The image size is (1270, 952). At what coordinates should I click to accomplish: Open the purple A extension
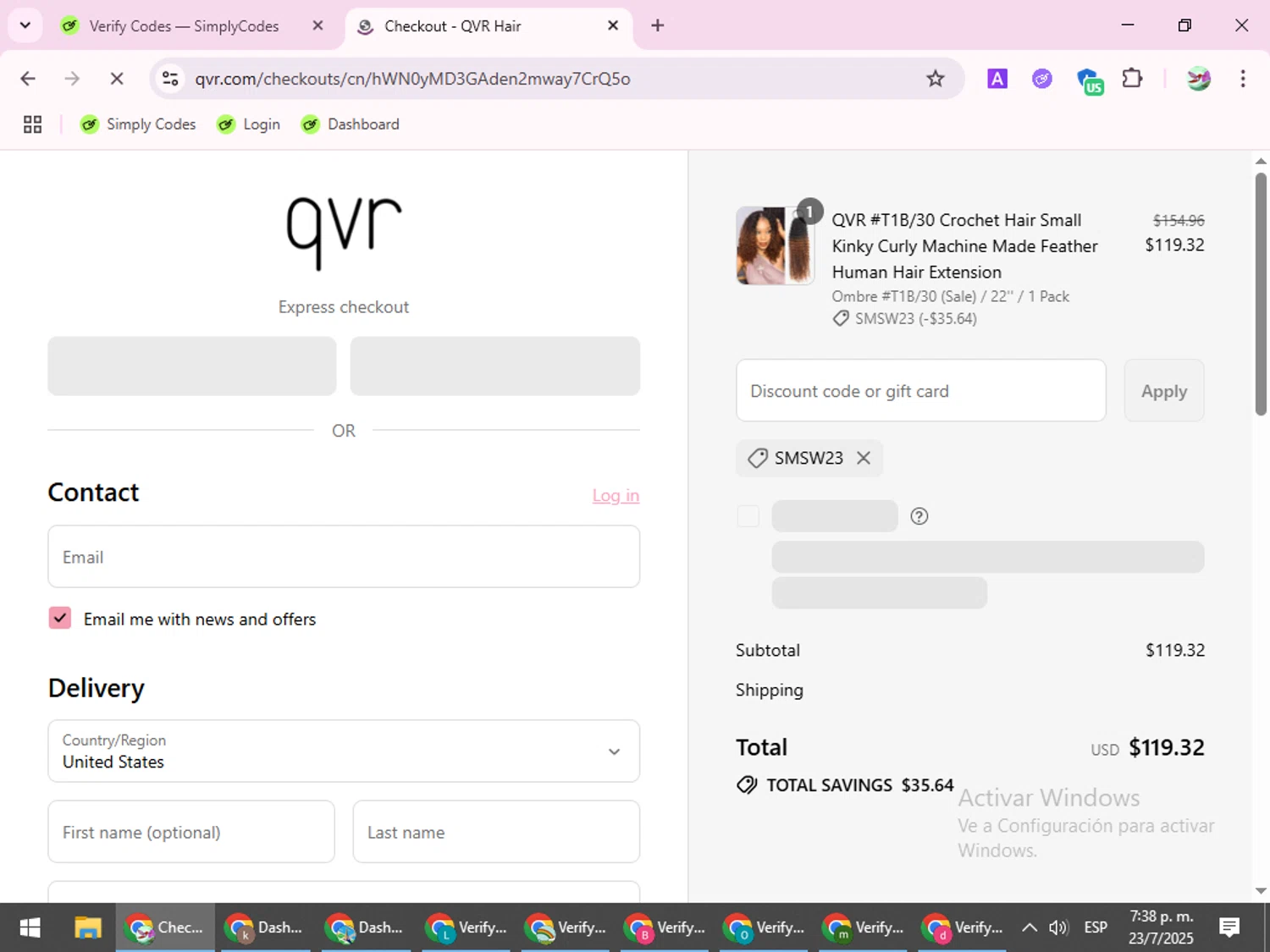coord(997,79)
